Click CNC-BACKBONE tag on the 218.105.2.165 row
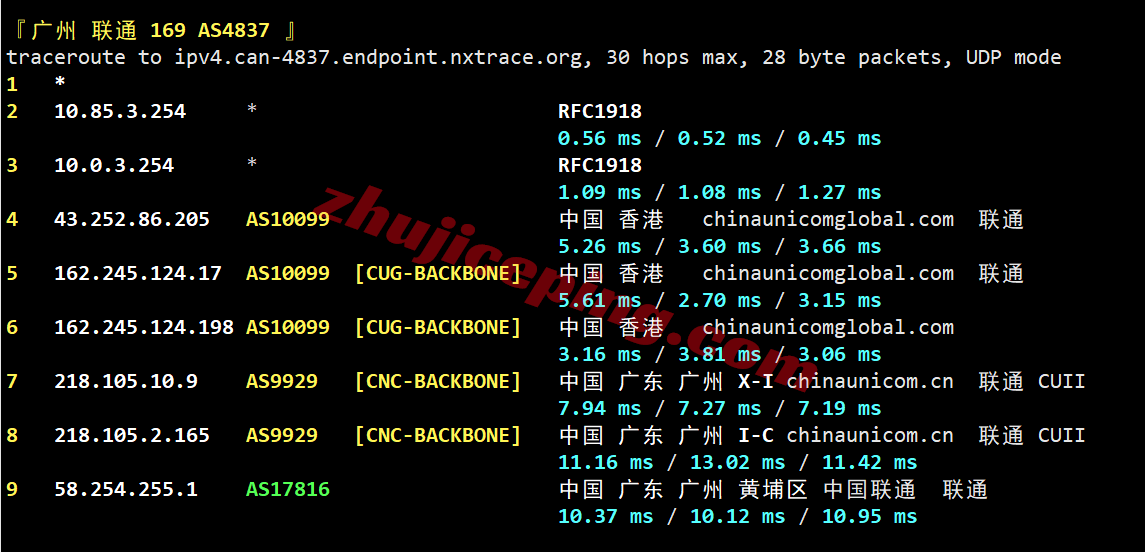This screenshot has width=1145, height=552. [438, 435]
